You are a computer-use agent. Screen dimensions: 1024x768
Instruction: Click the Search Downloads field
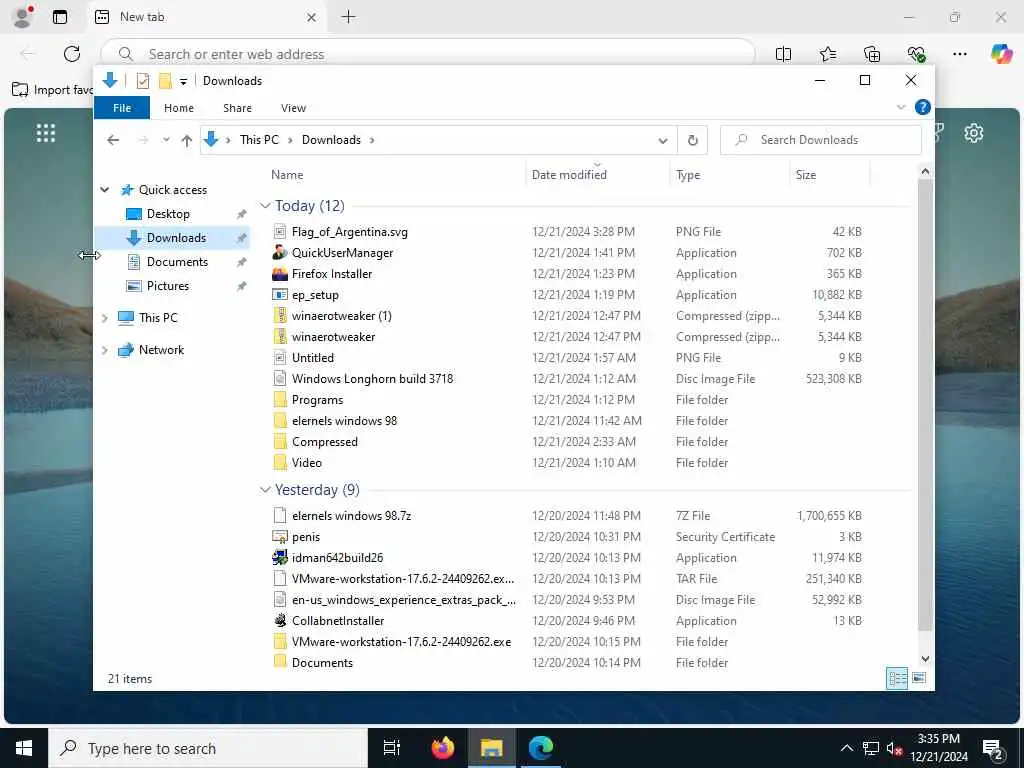point(821,140)
